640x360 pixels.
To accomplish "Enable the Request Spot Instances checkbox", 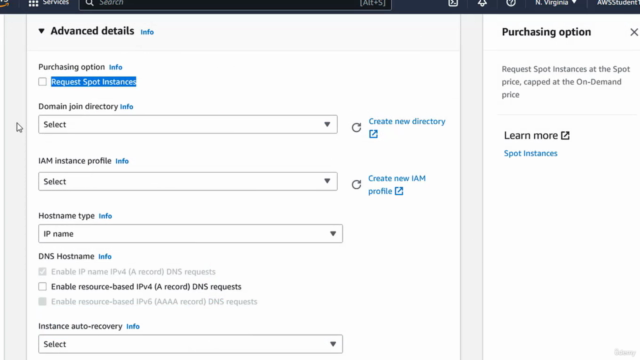I will tap(42, 82).
